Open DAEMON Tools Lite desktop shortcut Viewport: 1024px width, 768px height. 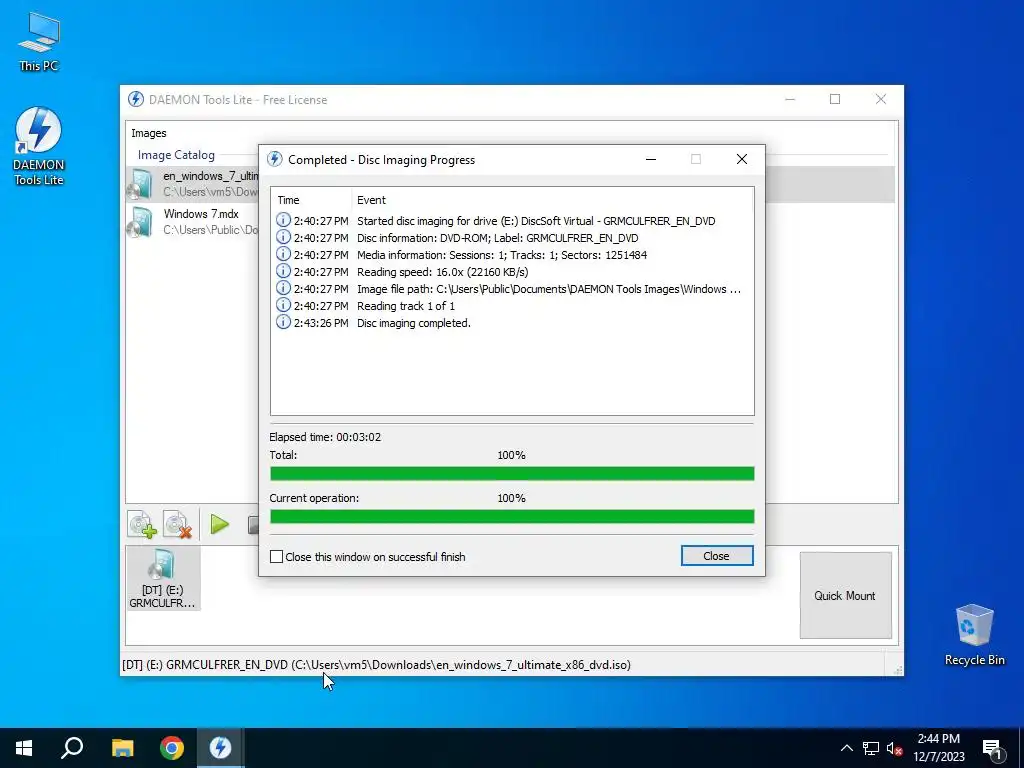click(39, 147)
